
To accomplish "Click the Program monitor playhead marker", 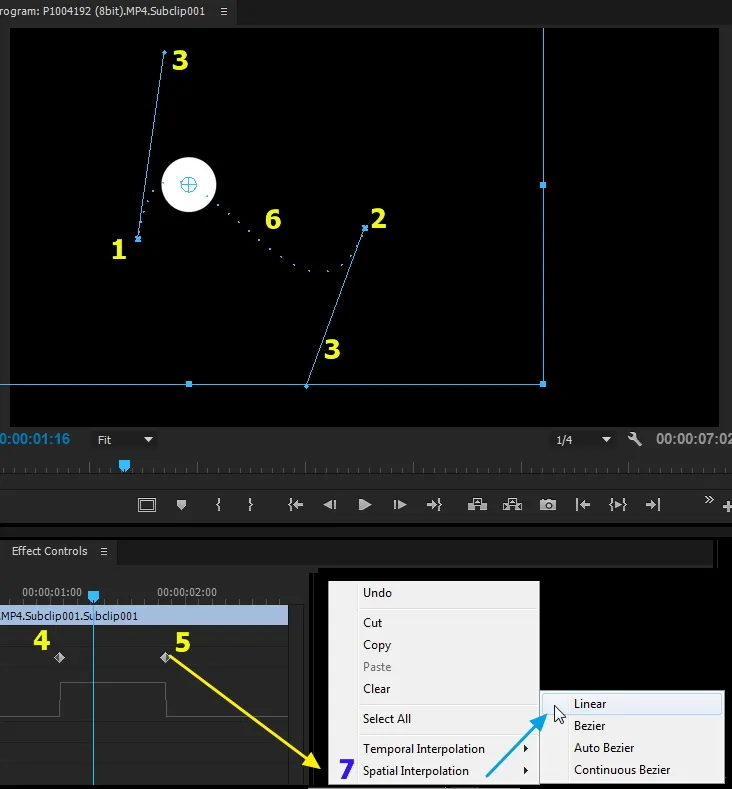I will (124, 465).
